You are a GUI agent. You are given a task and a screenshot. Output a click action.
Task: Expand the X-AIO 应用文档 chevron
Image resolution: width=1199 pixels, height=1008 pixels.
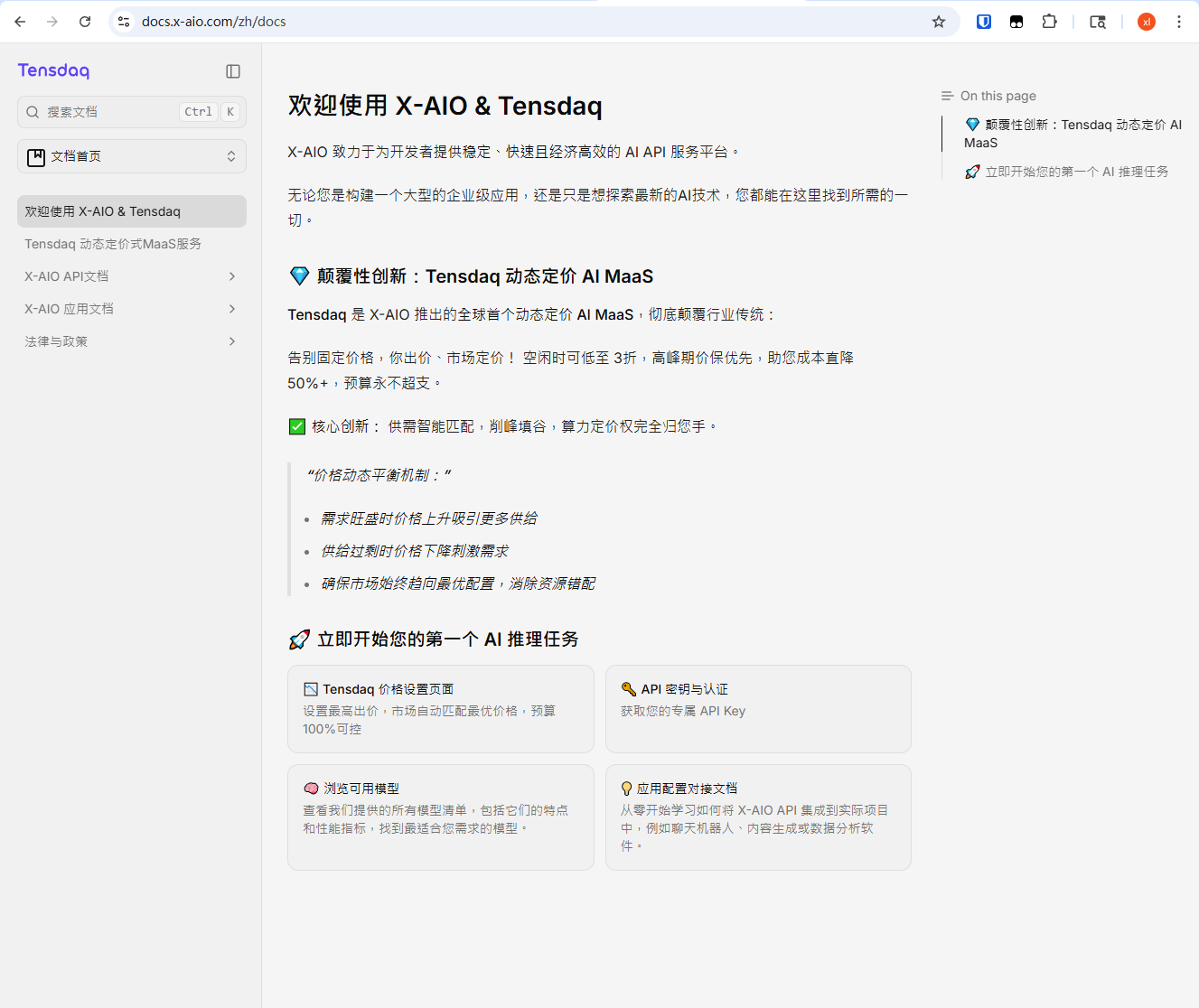[232, 309]
